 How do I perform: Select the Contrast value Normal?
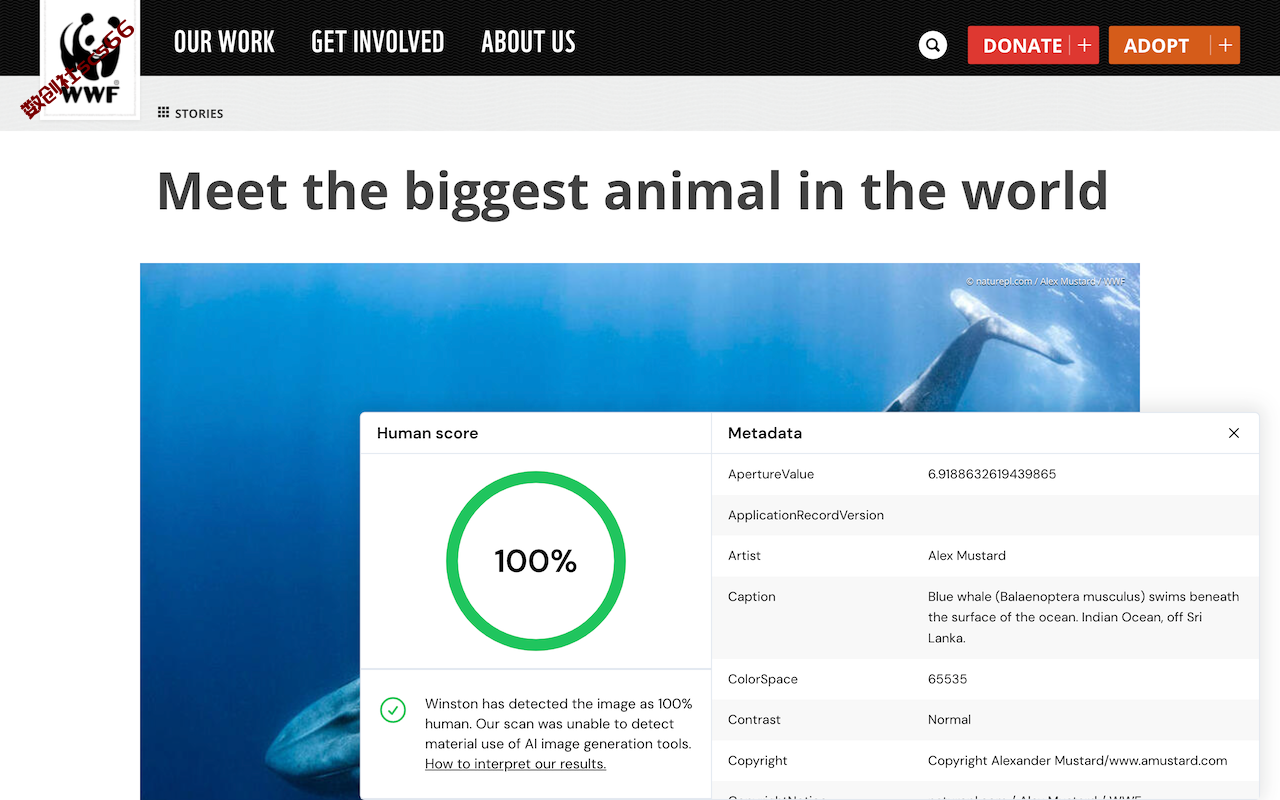pos(950,719)
